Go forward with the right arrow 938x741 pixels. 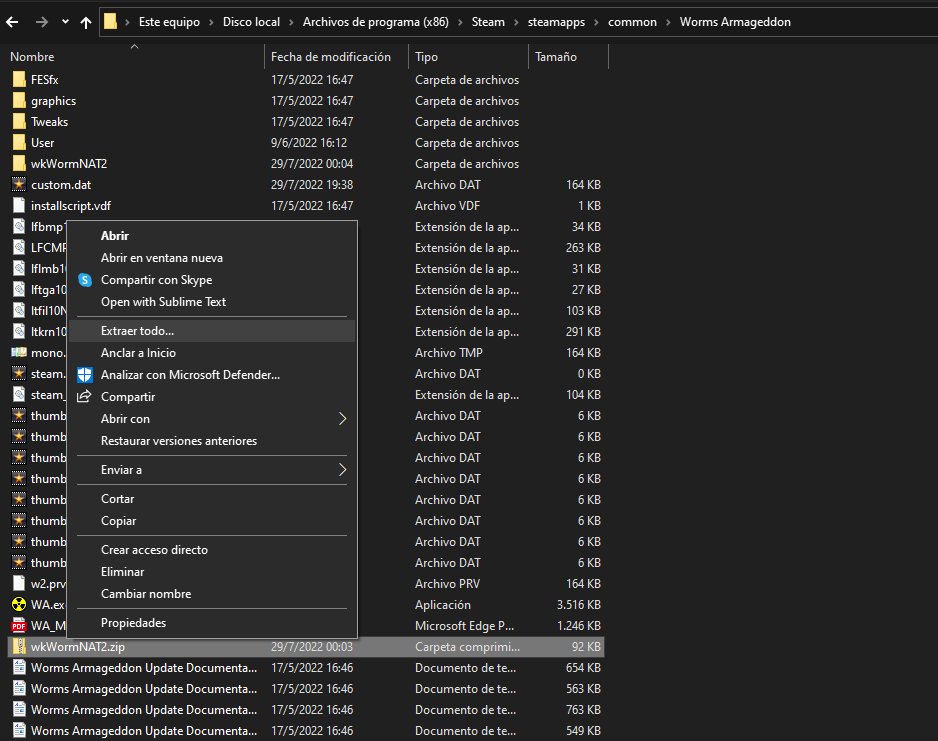click(x=41, y=22)
